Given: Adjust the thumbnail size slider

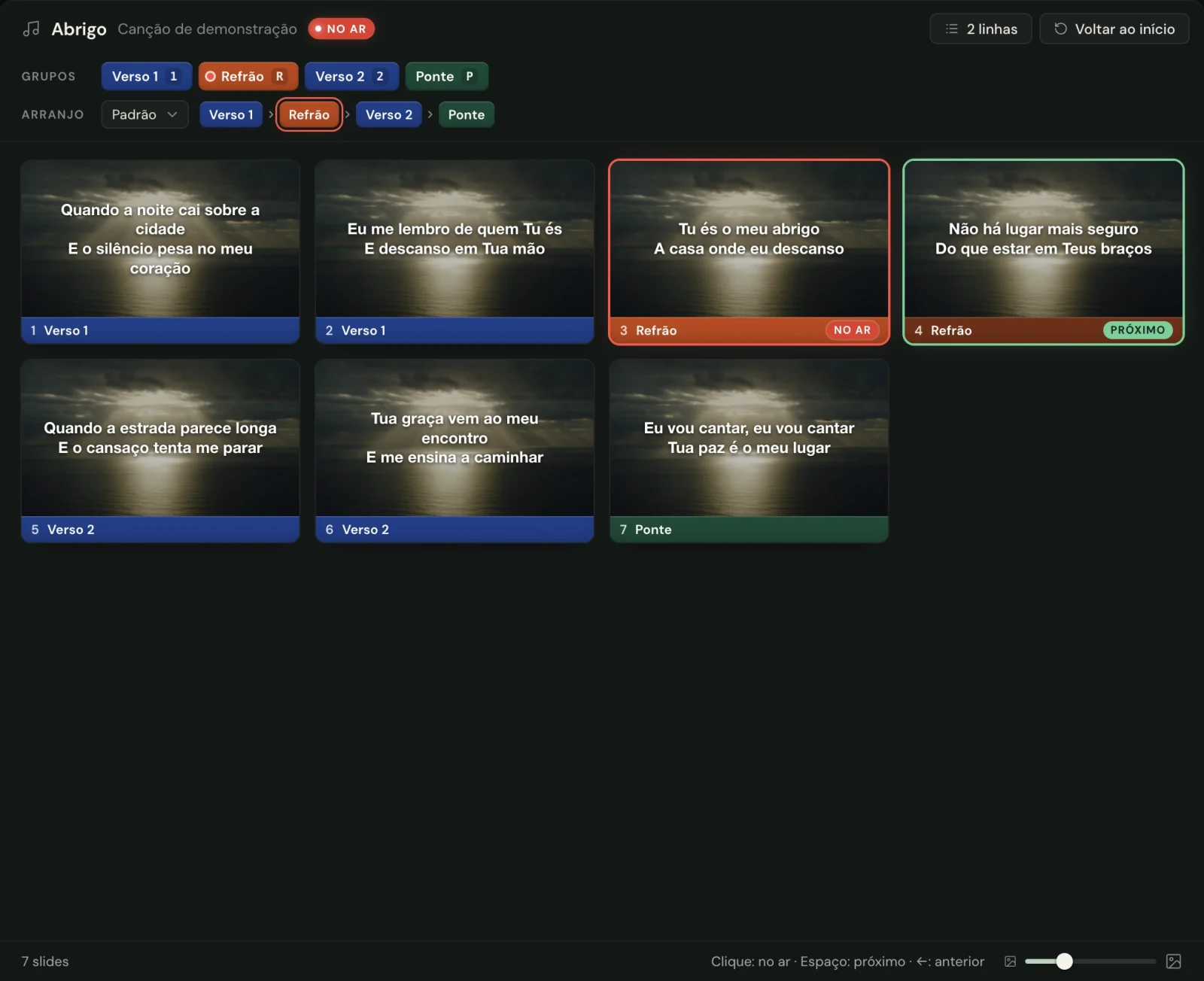Looking at the screenshot, I should [x=1090, y=961].
